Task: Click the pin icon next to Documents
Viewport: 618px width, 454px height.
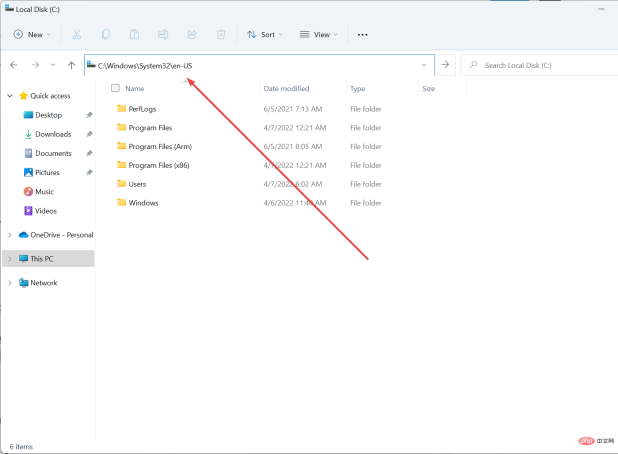Action: point(89,153)
